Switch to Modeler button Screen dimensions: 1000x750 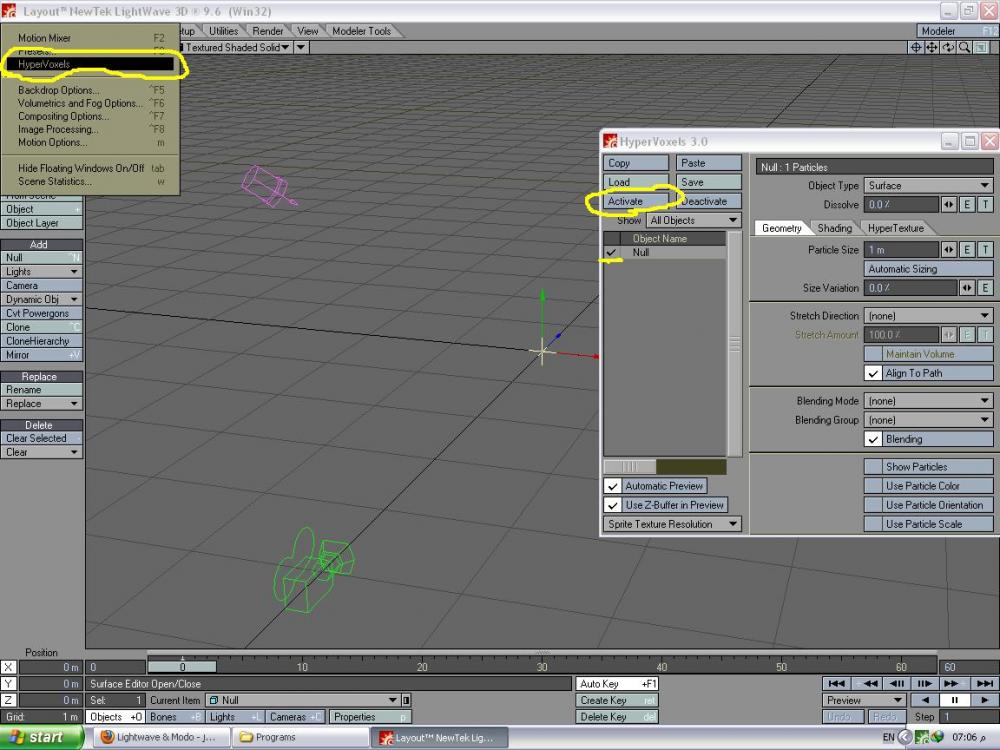tap(957, 31)
